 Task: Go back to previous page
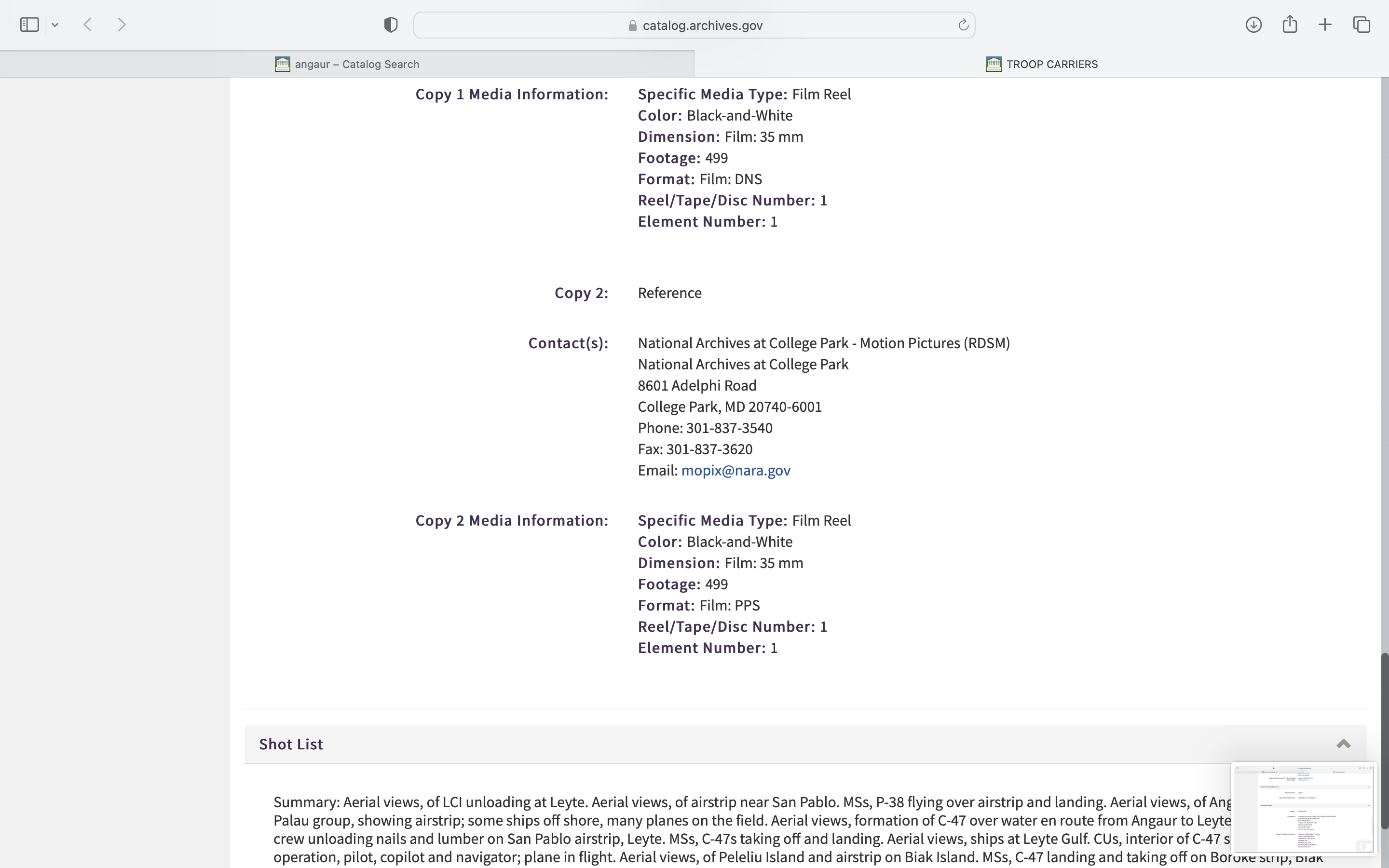tap(88, 25)
